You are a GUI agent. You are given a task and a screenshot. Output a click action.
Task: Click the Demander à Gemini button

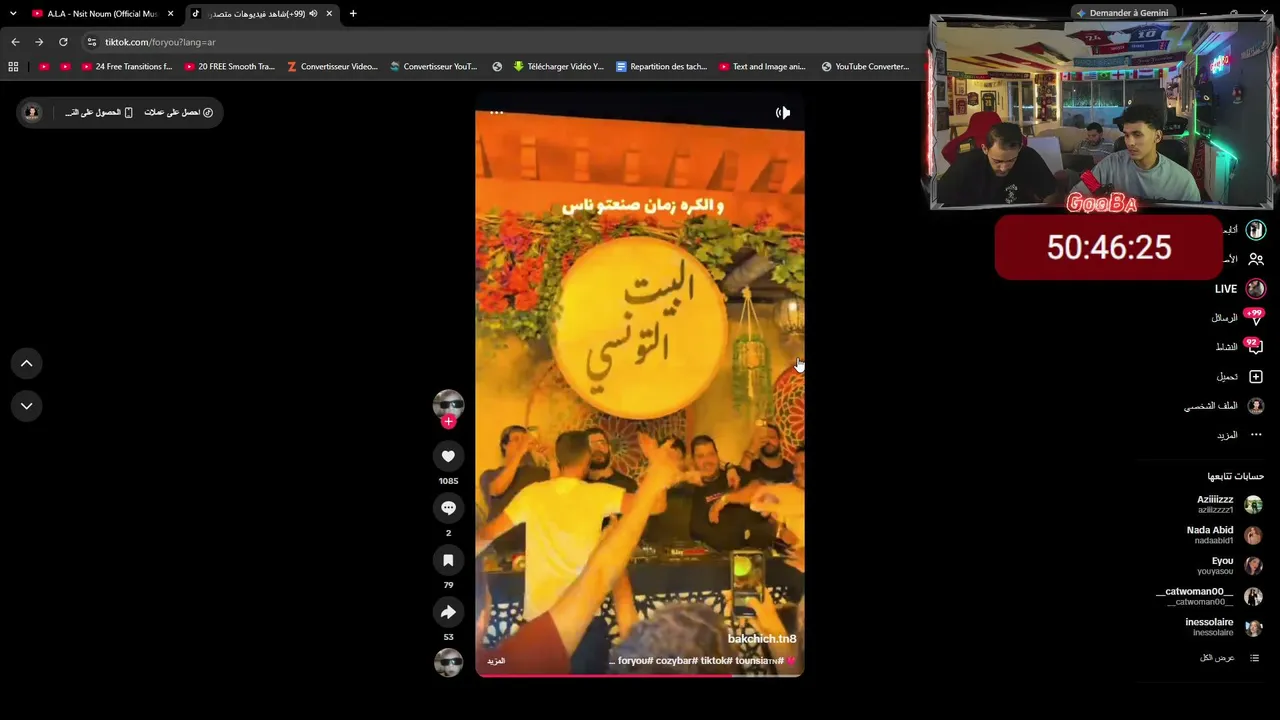[1122, 13]
